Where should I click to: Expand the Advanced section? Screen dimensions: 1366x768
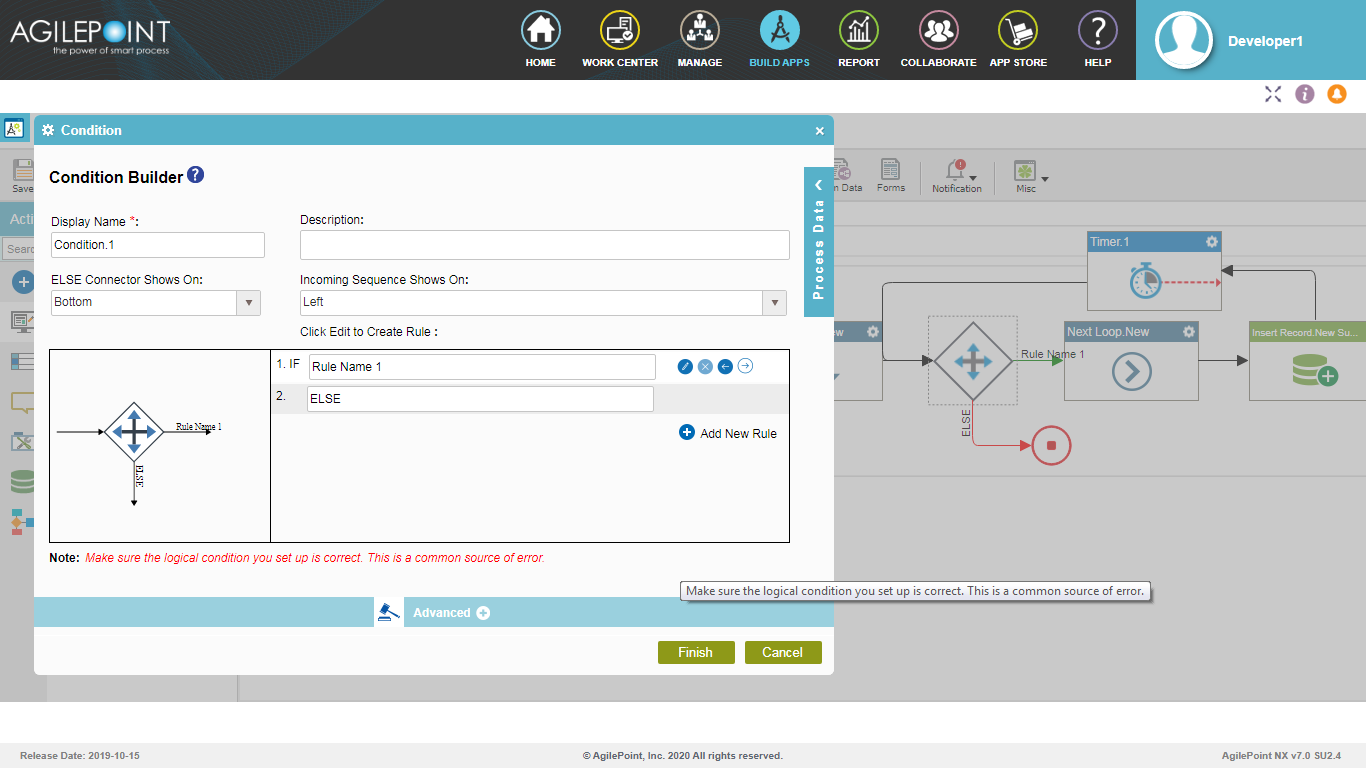(x=483, y=613)
